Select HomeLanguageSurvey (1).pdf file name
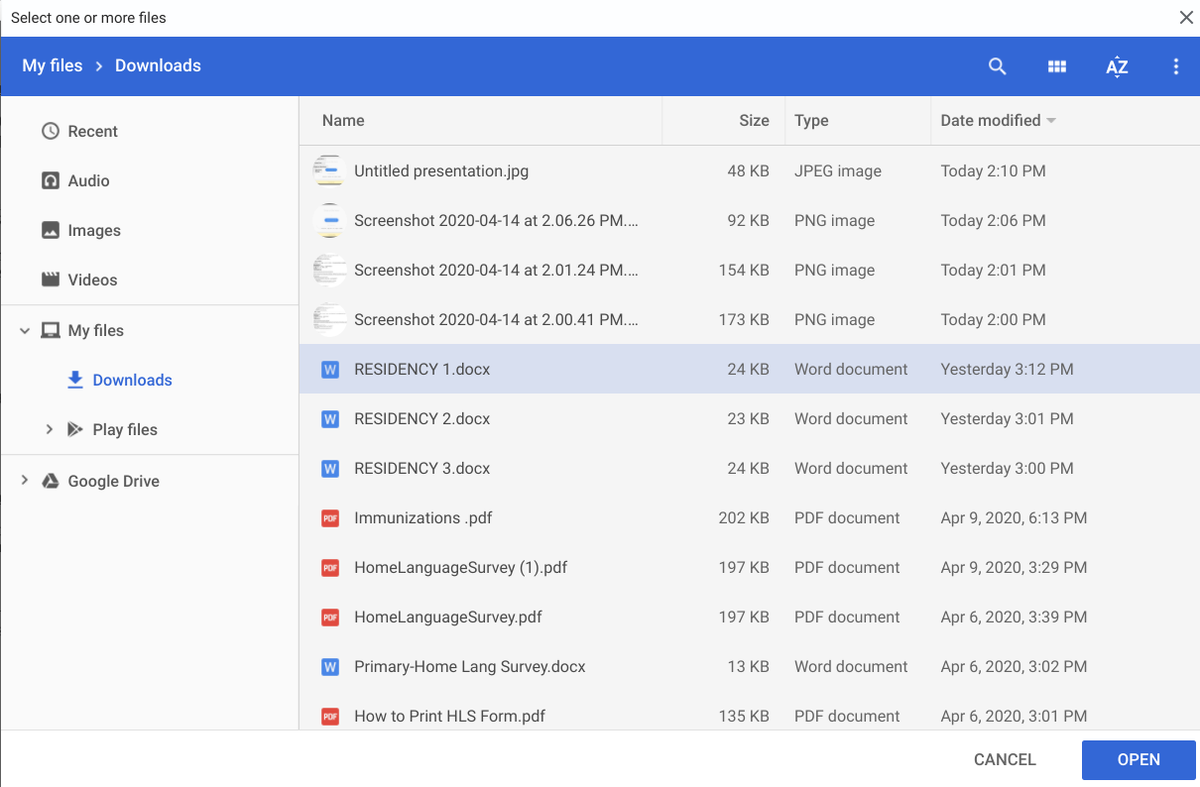1200x787 pixels. pos(461,567)
